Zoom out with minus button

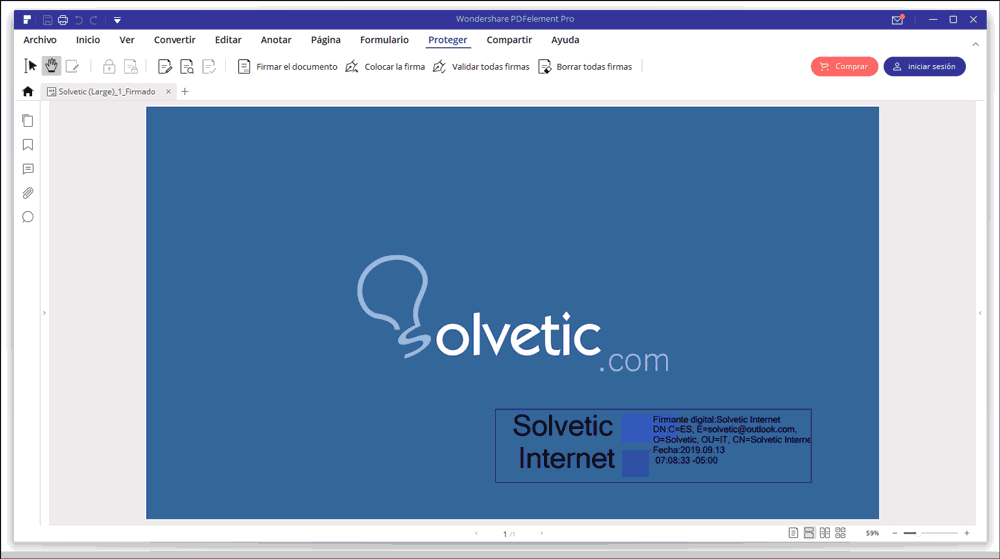(895, 533)
